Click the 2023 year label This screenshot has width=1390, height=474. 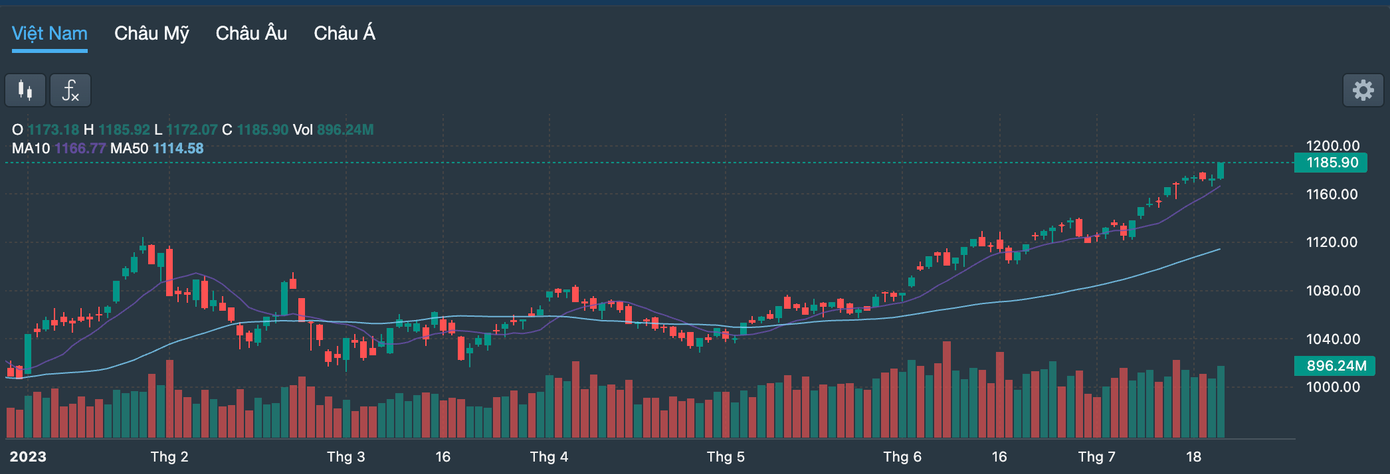pos(28,457)
